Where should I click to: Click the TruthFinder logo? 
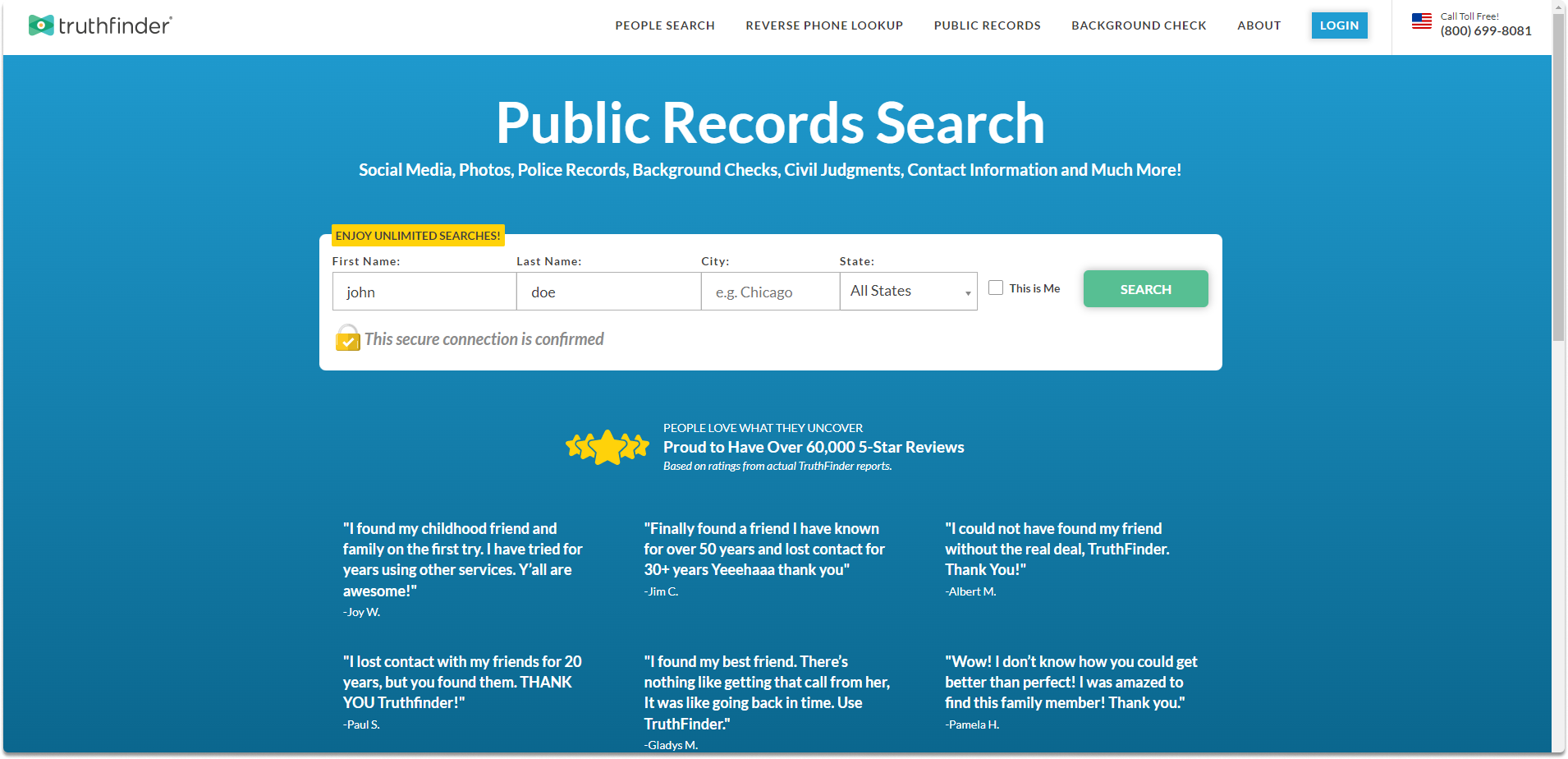(x=100, y=25)
